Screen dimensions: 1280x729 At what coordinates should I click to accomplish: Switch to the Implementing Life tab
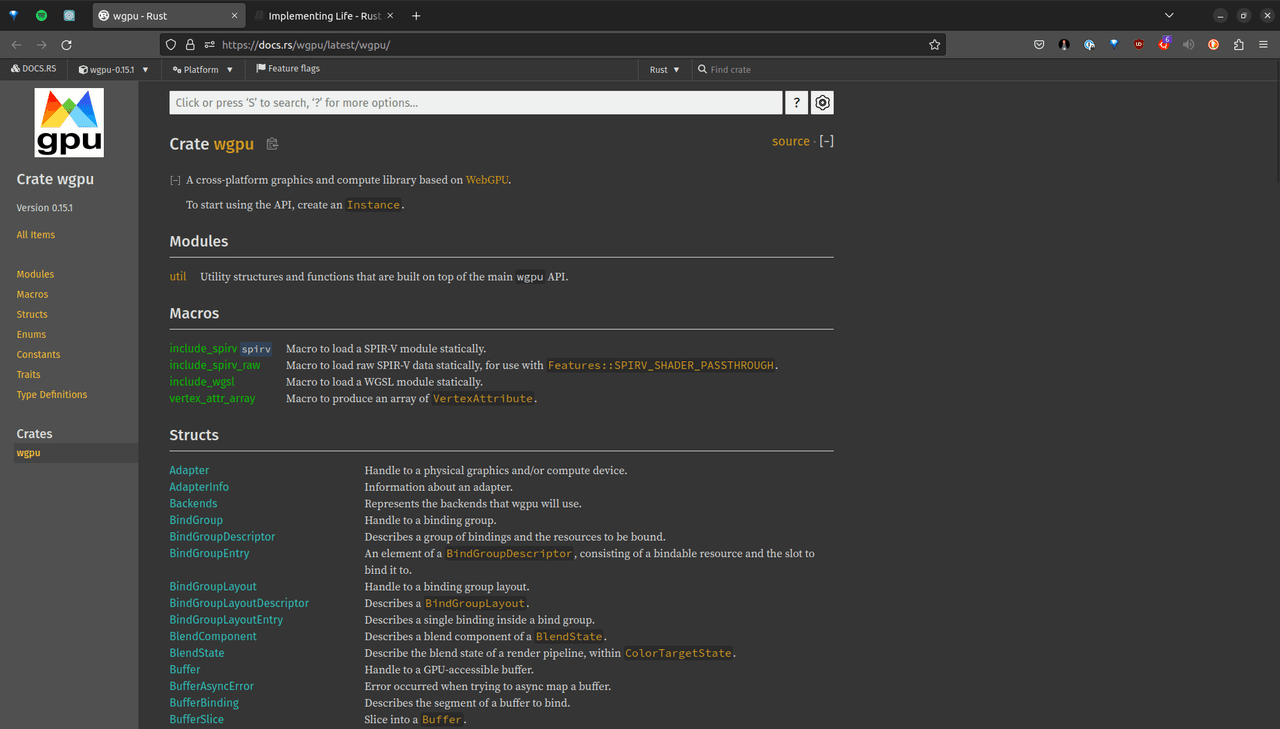pyautogui.click(x=322, y=16)
